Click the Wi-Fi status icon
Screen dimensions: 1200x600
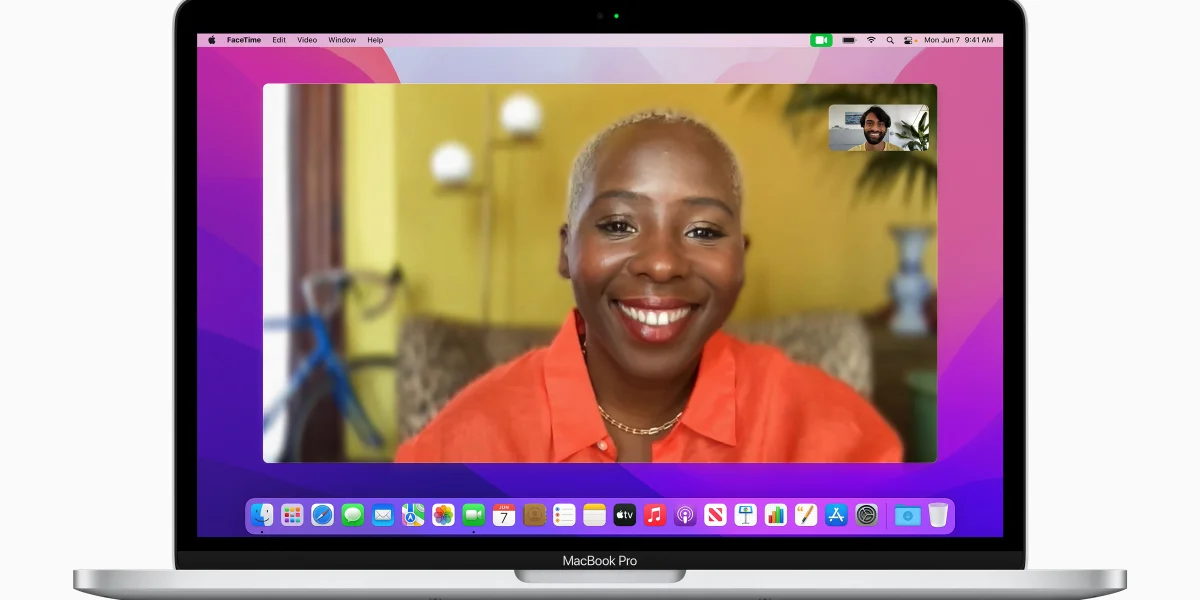(871, 40)
